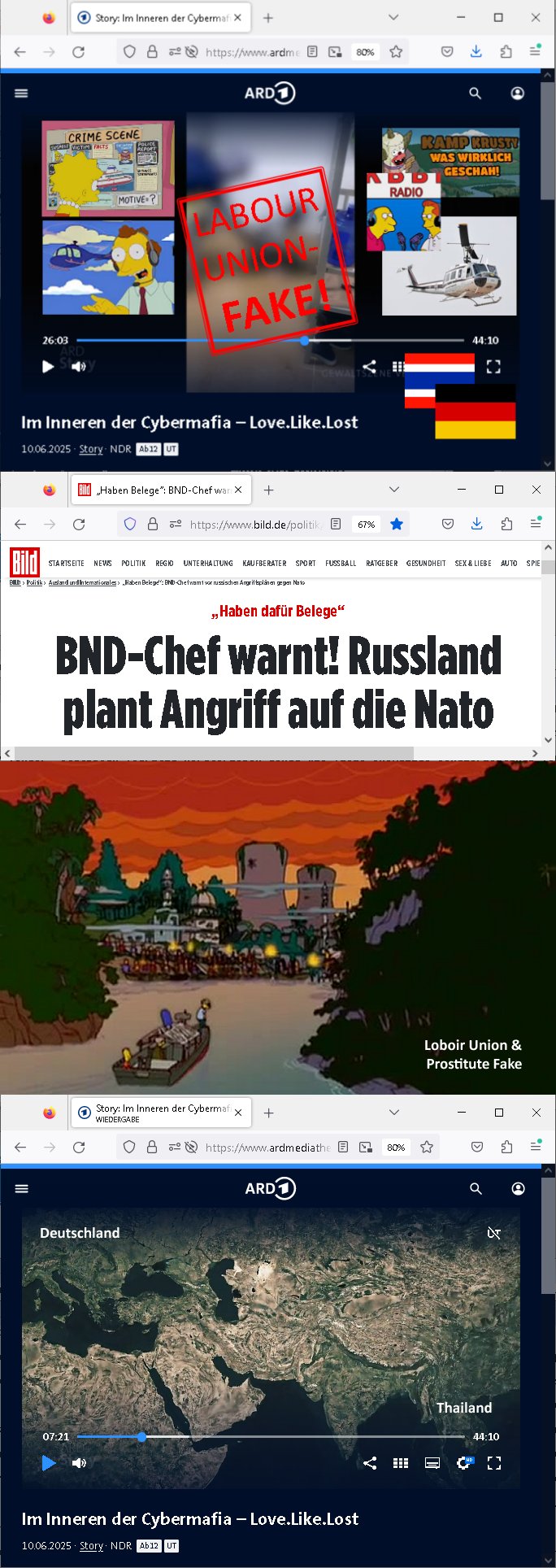Expand List all tabs chevron in the Bild window
The height and width of the screenshot is (1568, 556).
[394, 490]
